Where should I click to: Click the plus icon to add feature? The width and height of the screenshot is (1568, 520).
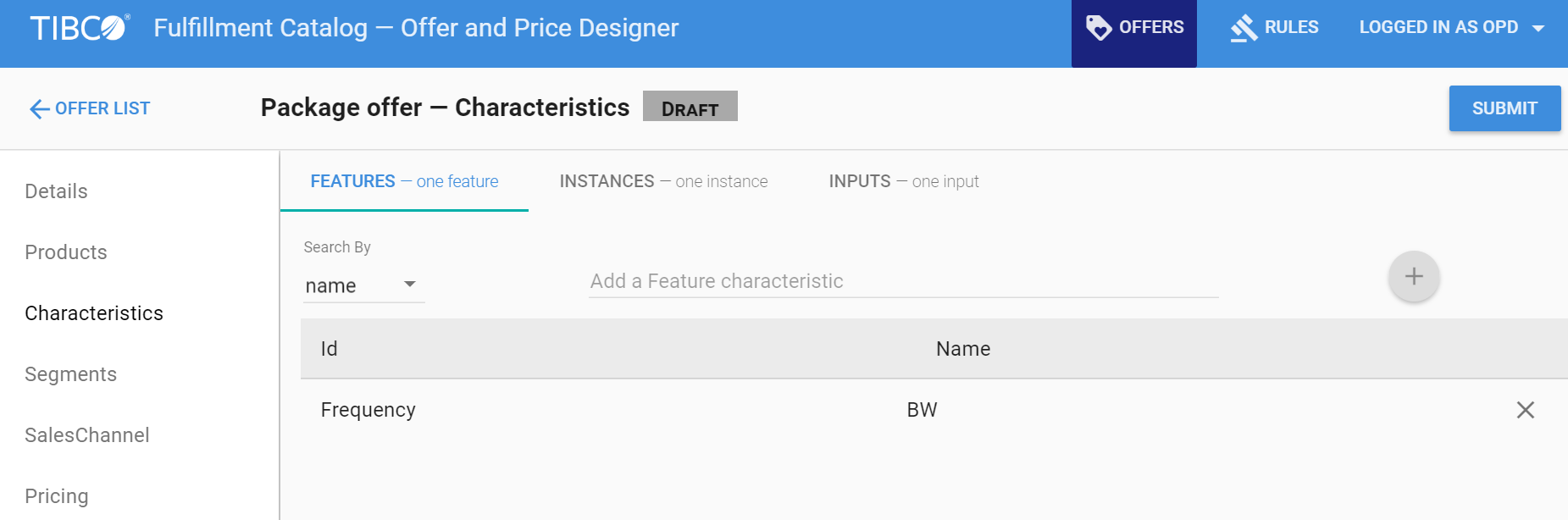coord(1413,277)
